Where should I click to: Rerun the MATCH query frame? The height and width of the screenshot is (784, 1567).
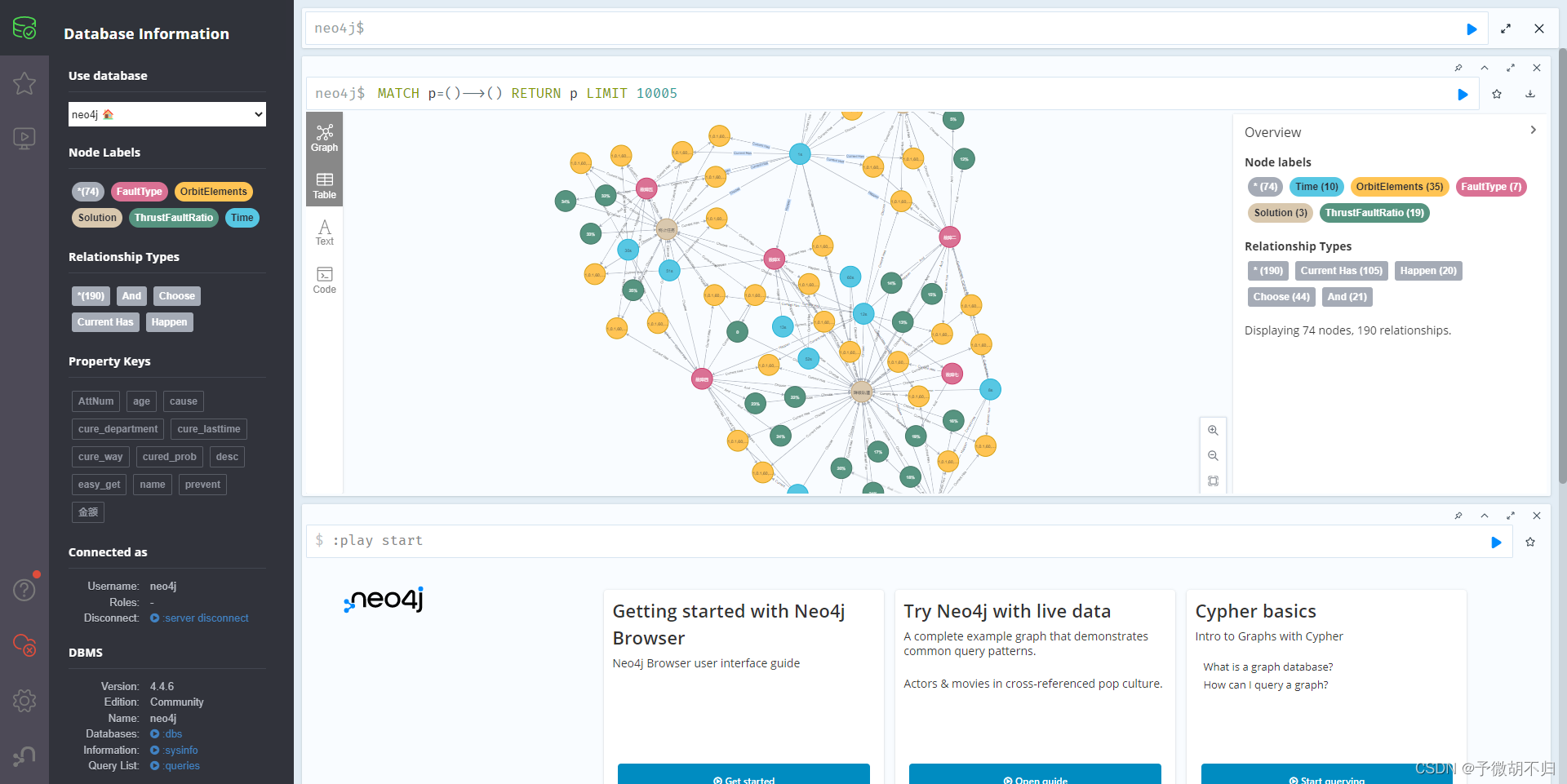click(1463, 95)
